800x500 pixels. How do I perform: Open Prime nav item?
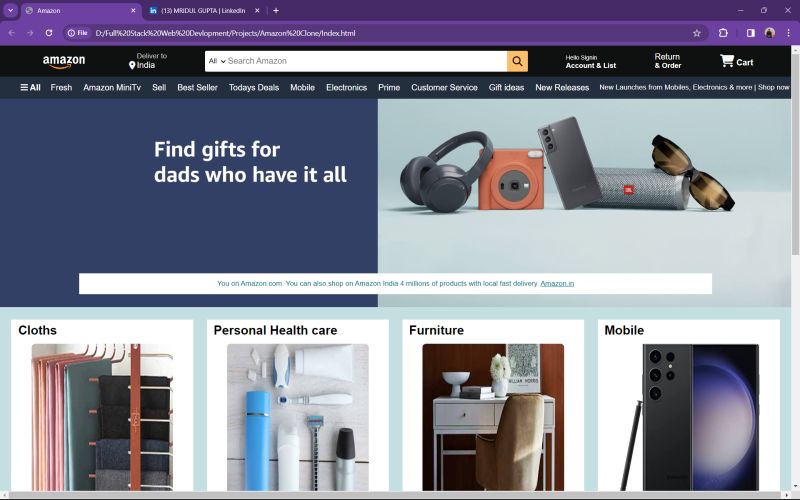(389, 87)
